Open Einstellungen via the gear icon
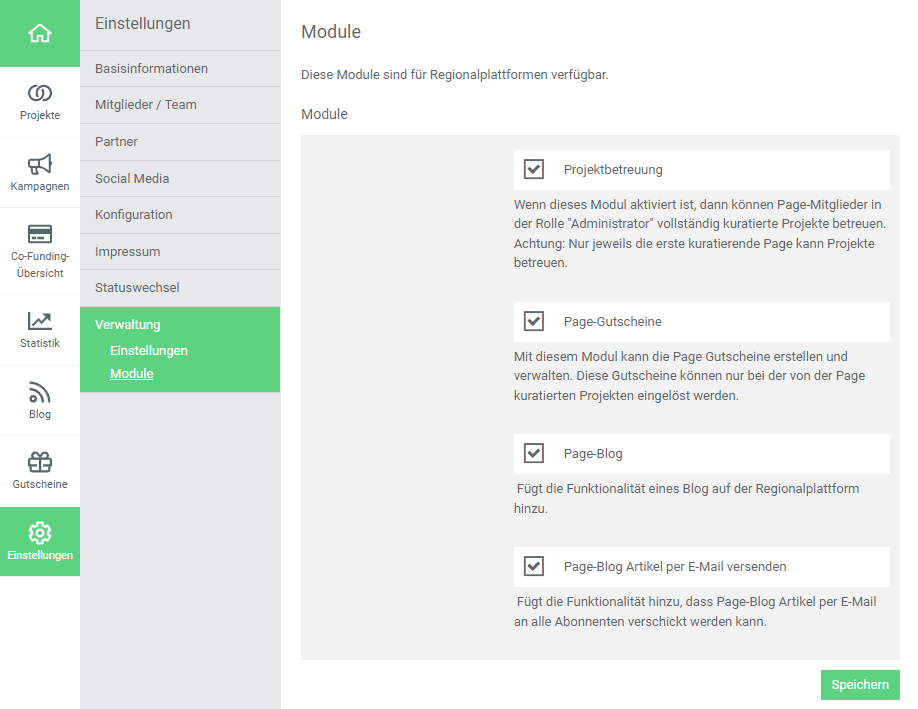This screenshot has height=709, width=918. coord(39,532)
